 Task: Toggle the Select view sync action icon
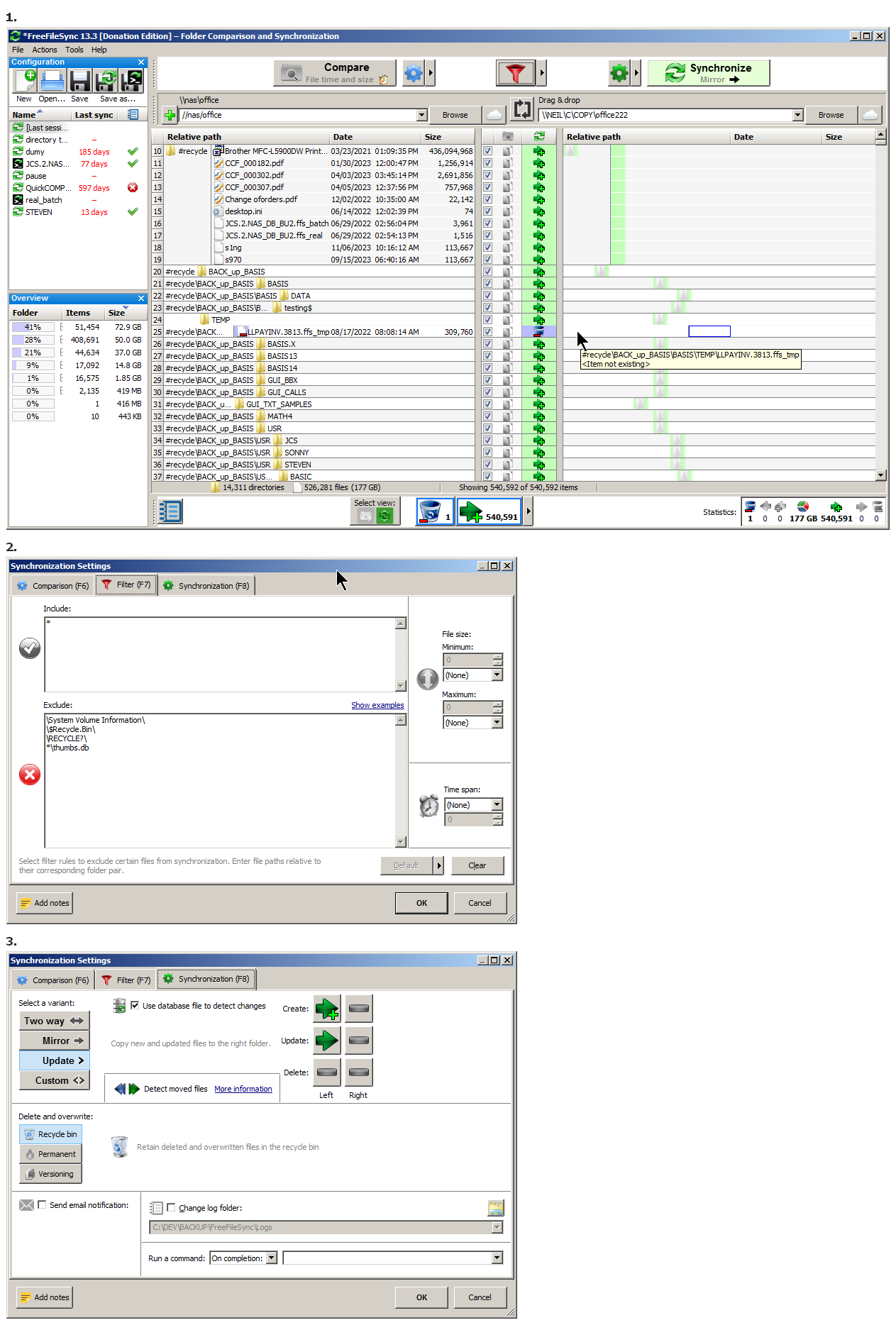tap(385, 516)
